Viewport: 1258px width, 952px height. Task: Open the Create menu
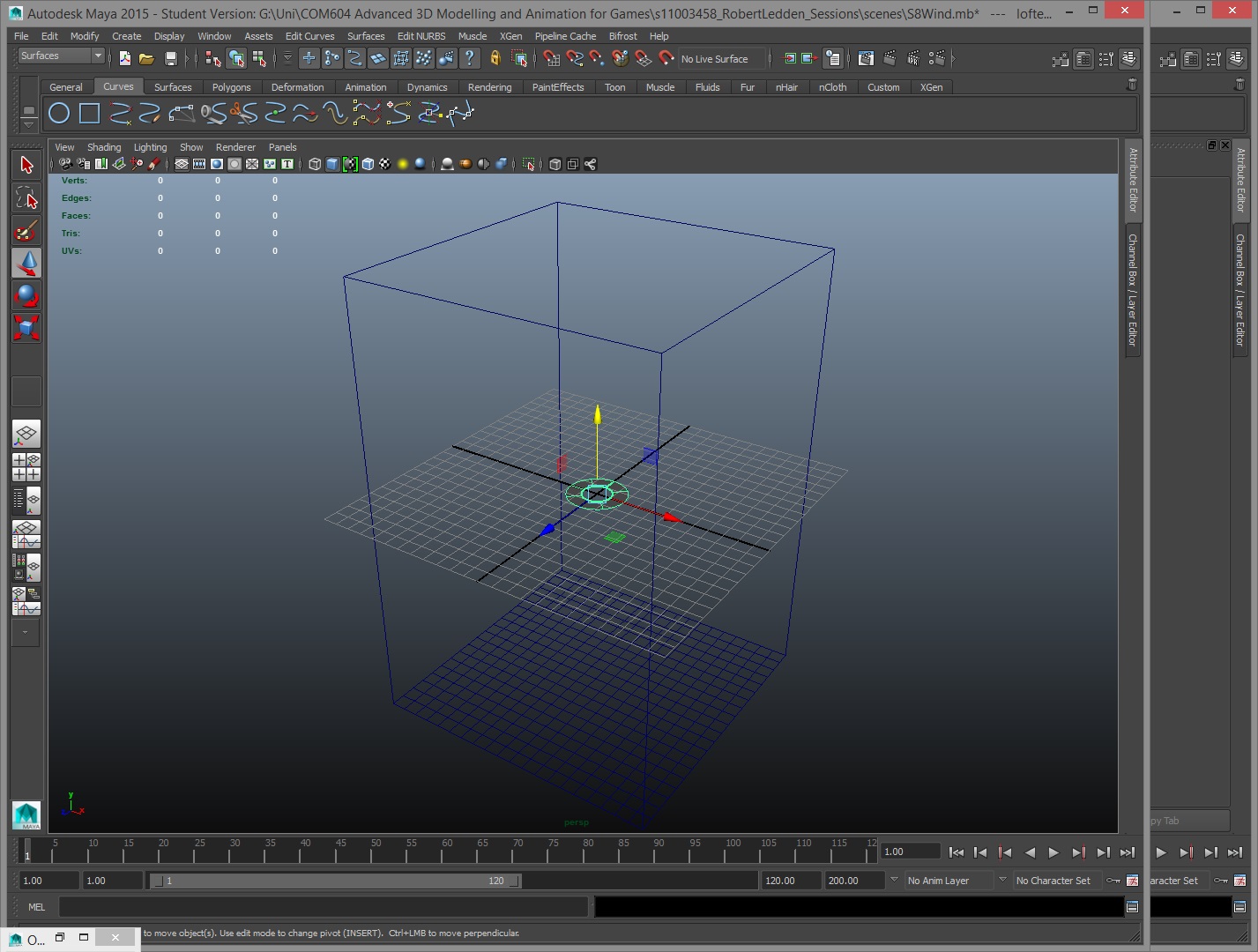pyautogui.click(x=126, y=36)
